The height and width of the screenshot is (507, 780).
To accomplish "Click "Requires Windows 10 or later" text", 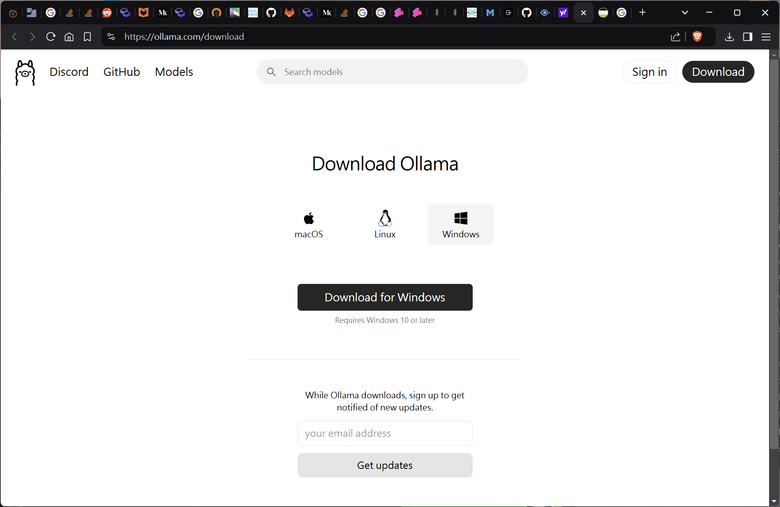I will pyautogui.click(x=385, y=320).
